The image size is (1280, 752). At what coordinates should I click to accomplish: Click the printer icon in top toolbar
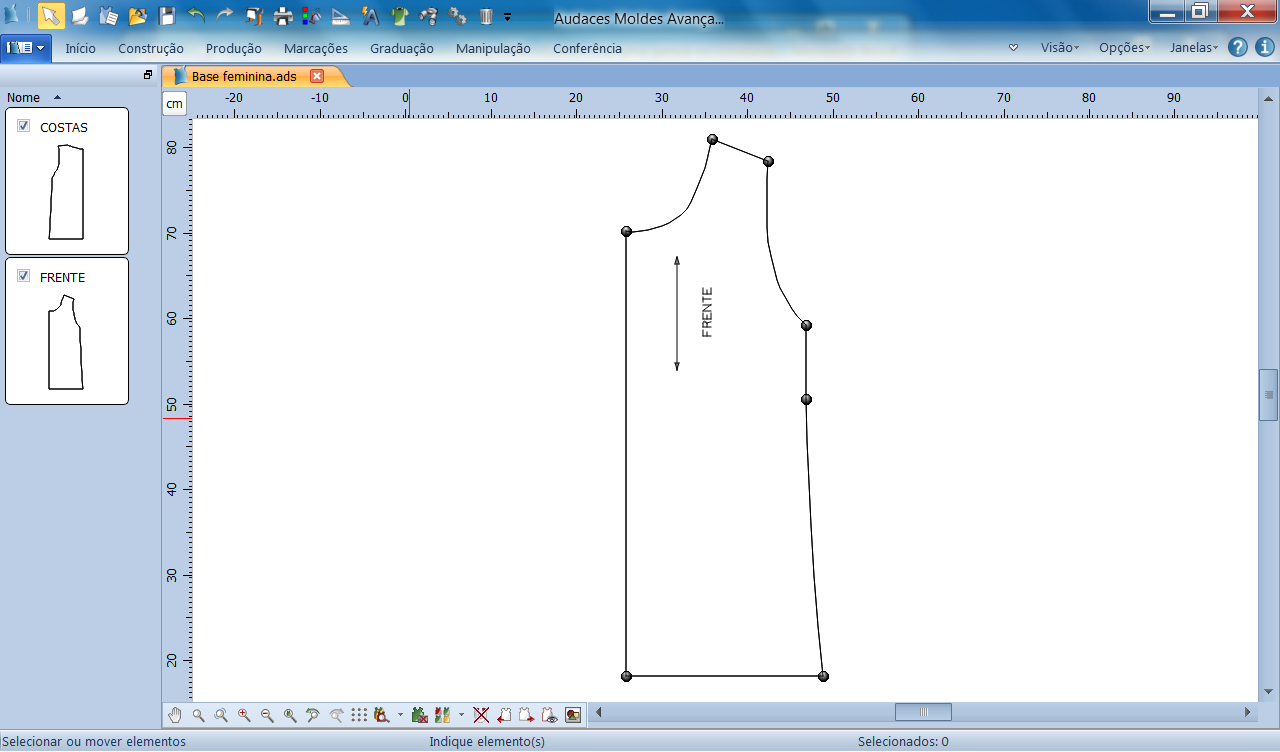(283, 16)
